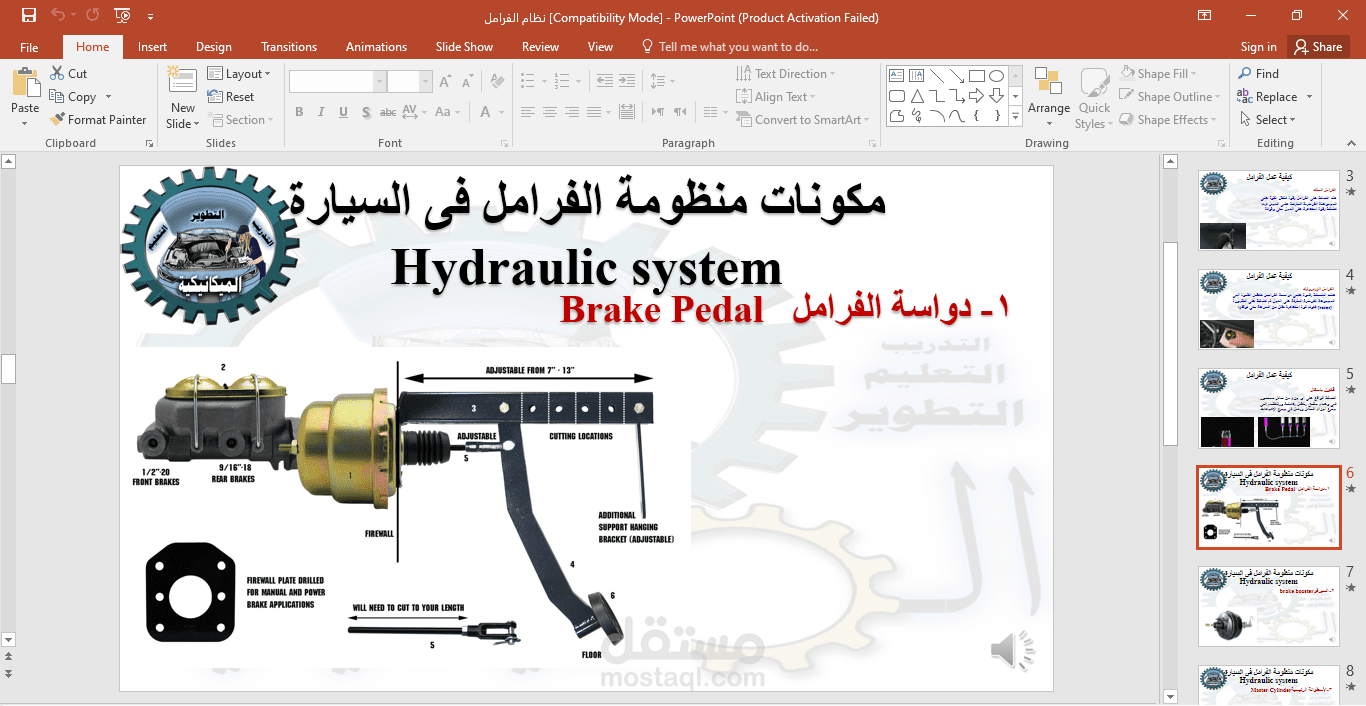Toggle Italic formatting

[x=320, y=112]
